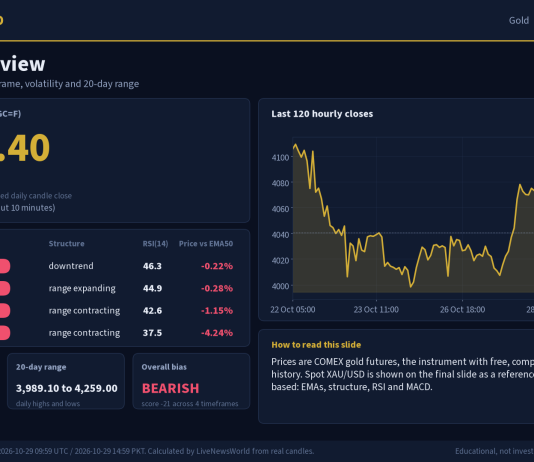Click the 'How to read this slide' heading
534x462 pixels.
316,345
